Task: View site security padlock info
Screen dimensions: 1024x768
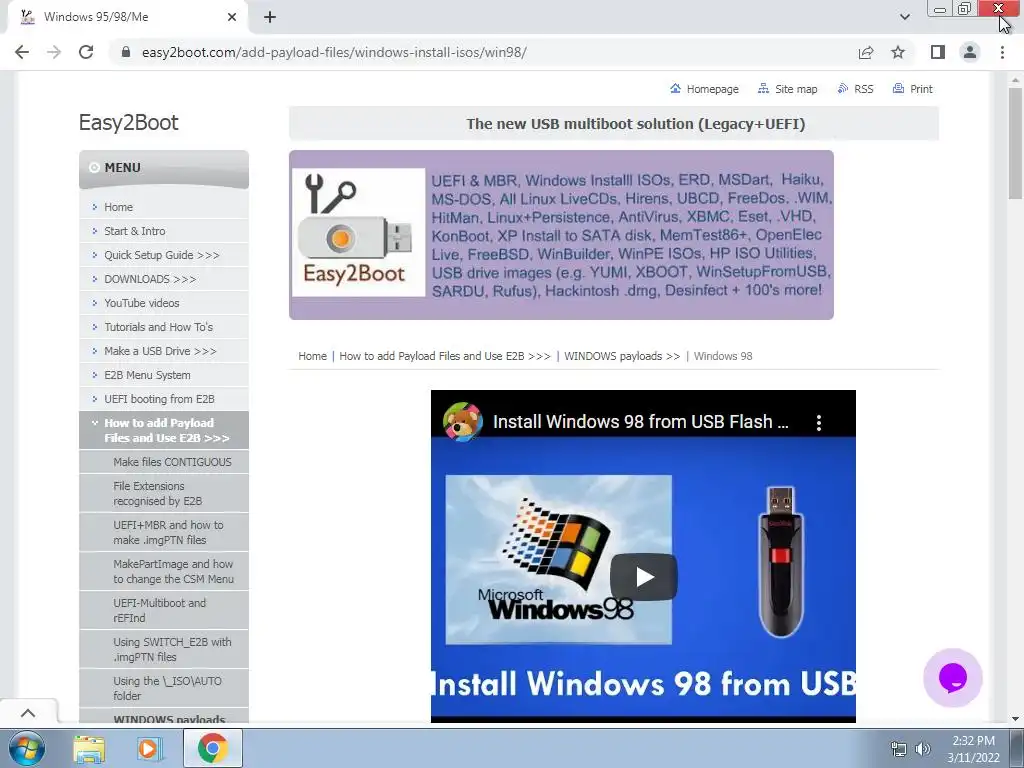Action: [126, 52]
